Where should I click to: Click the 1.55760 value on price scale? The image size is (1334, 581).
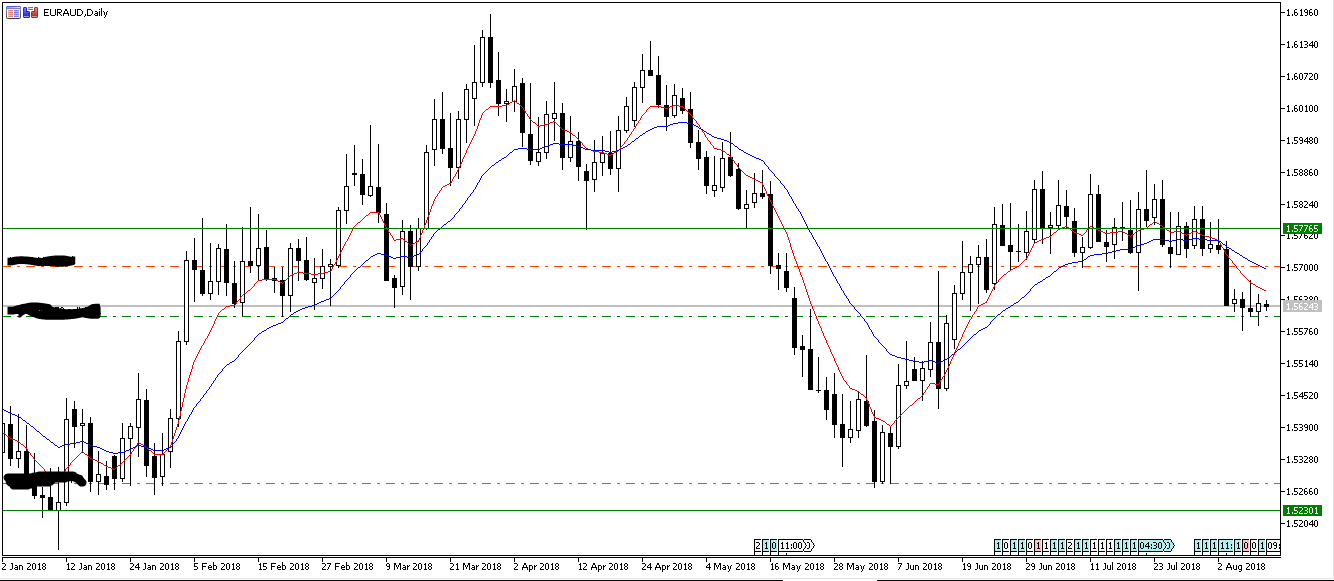click(x=1301, y=331)
